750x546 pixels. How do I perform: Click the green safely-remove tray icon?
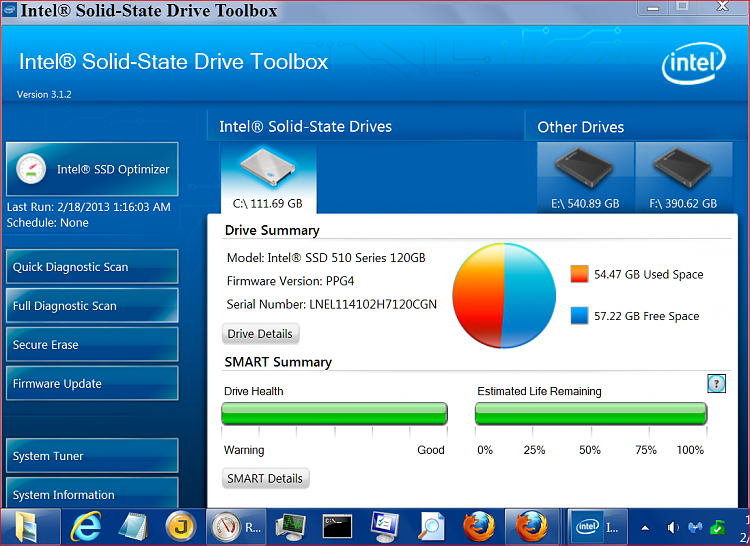(717, 527)
